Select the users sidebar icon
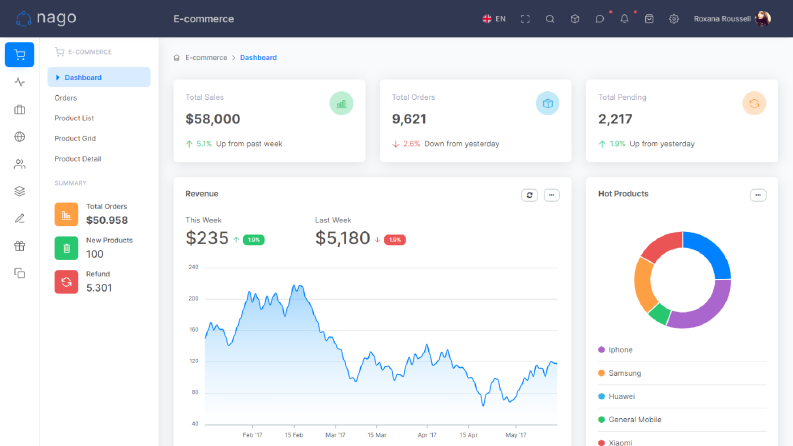This screenshot has height=446, width=793. (20, 164)
